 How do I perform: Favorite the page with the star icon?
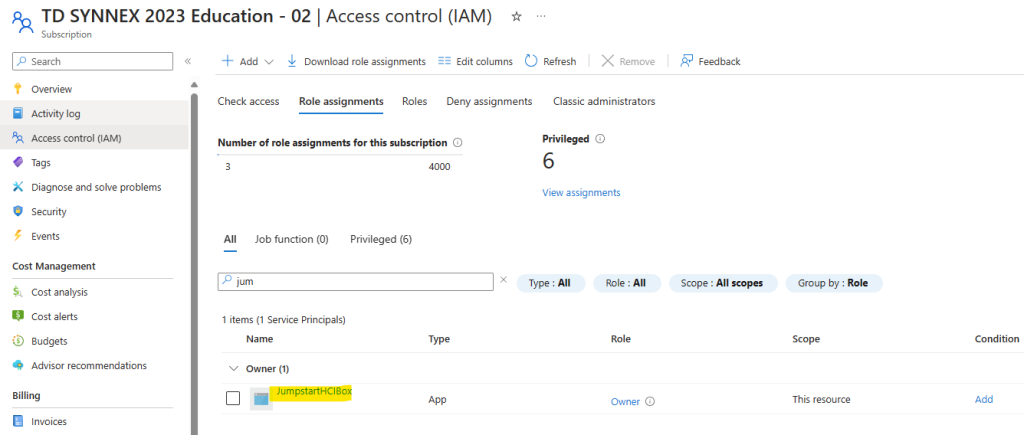click(x=516, y=17)
